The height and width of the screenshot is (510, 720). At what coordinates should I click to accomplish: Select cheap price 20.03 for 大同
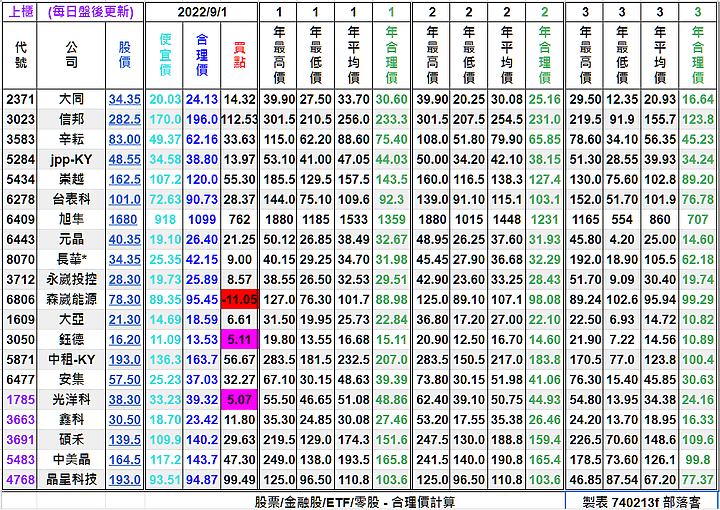(165, 99)
